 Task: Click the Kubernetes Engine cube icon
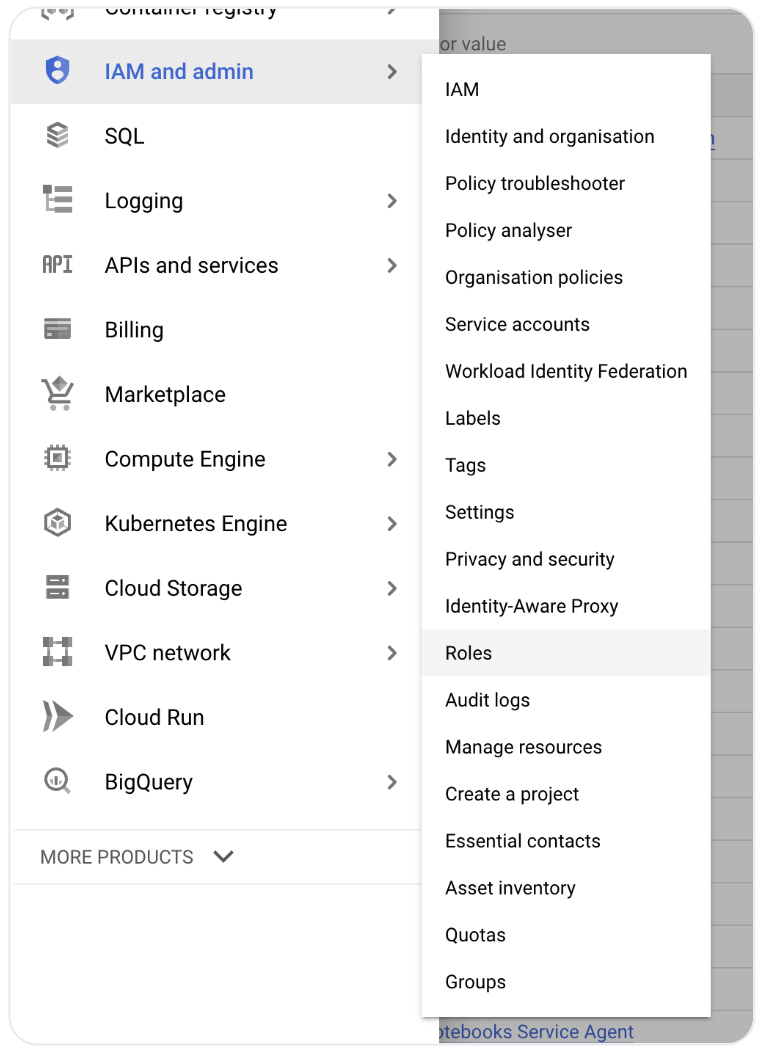click(x=57, y=523)
